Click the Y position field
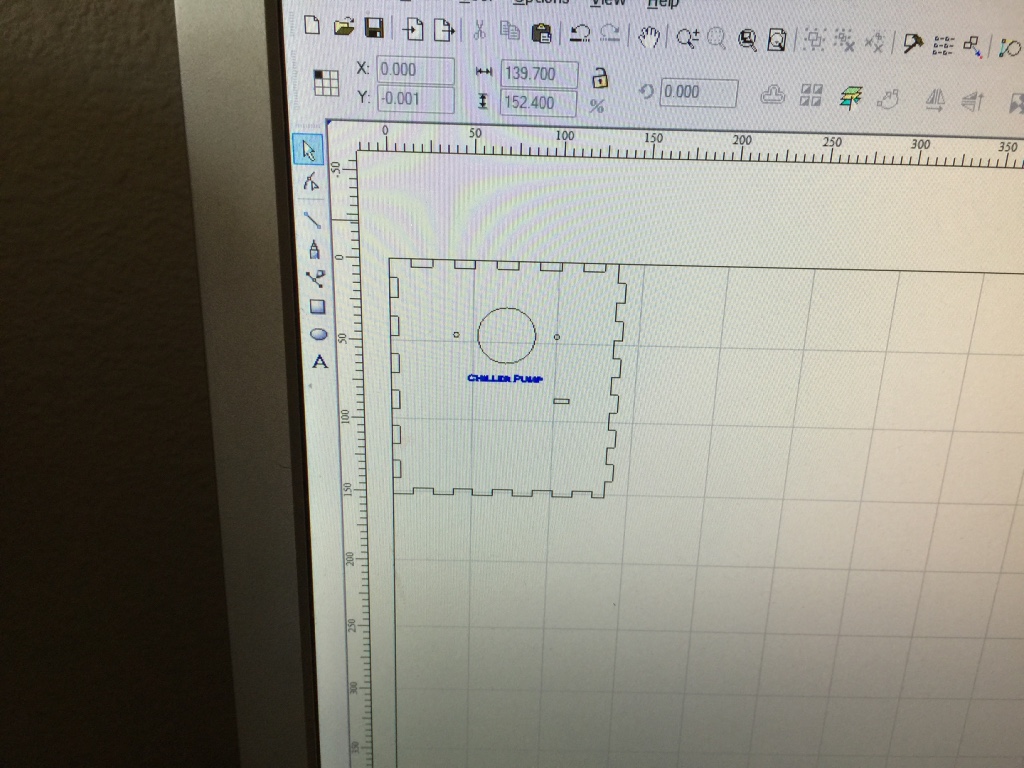The width and height of the screenshot is (1024, 768). [416, 99]
